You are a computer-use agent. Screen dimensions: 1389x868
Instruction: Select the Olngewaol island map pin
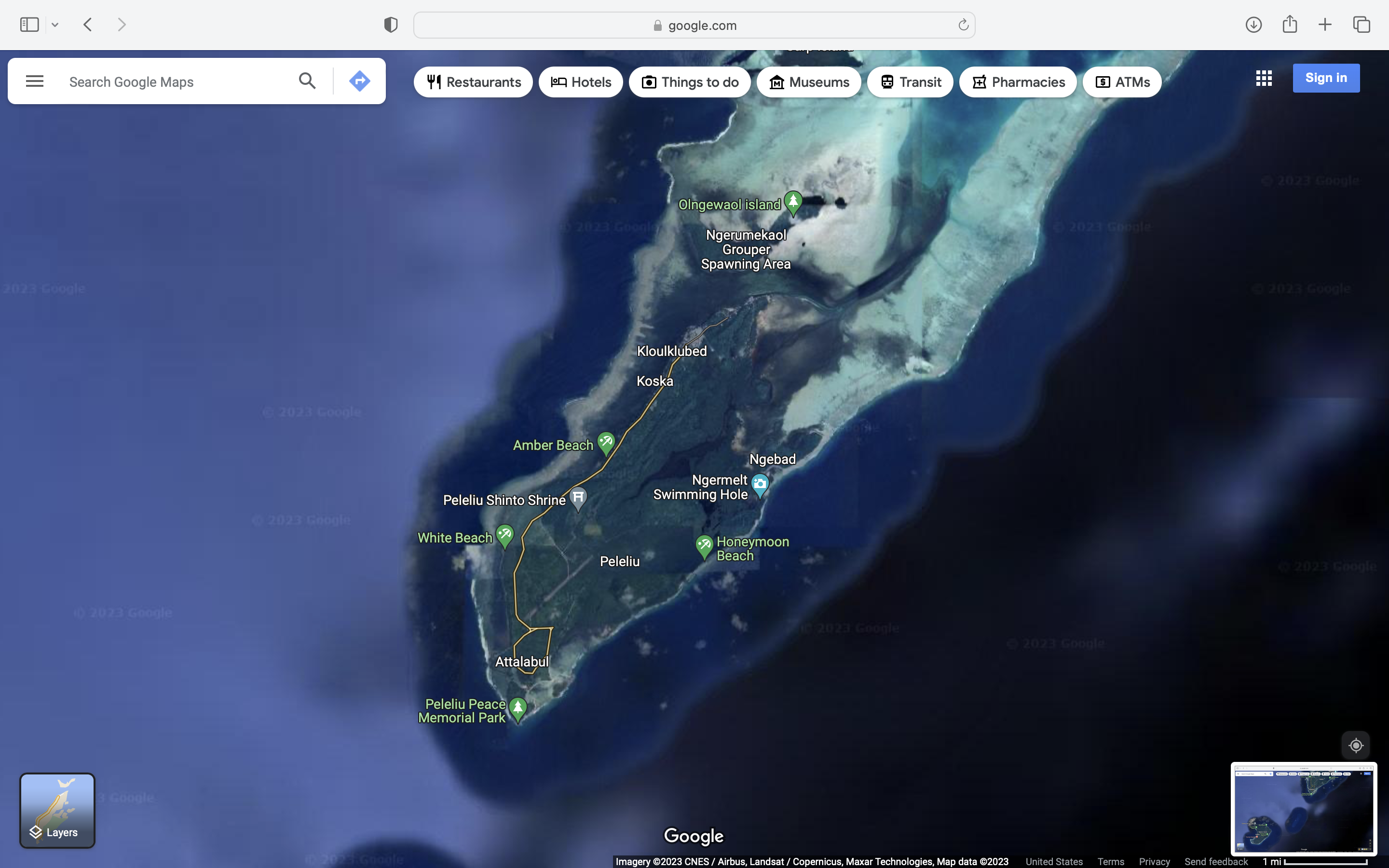[x=793, y=202]
